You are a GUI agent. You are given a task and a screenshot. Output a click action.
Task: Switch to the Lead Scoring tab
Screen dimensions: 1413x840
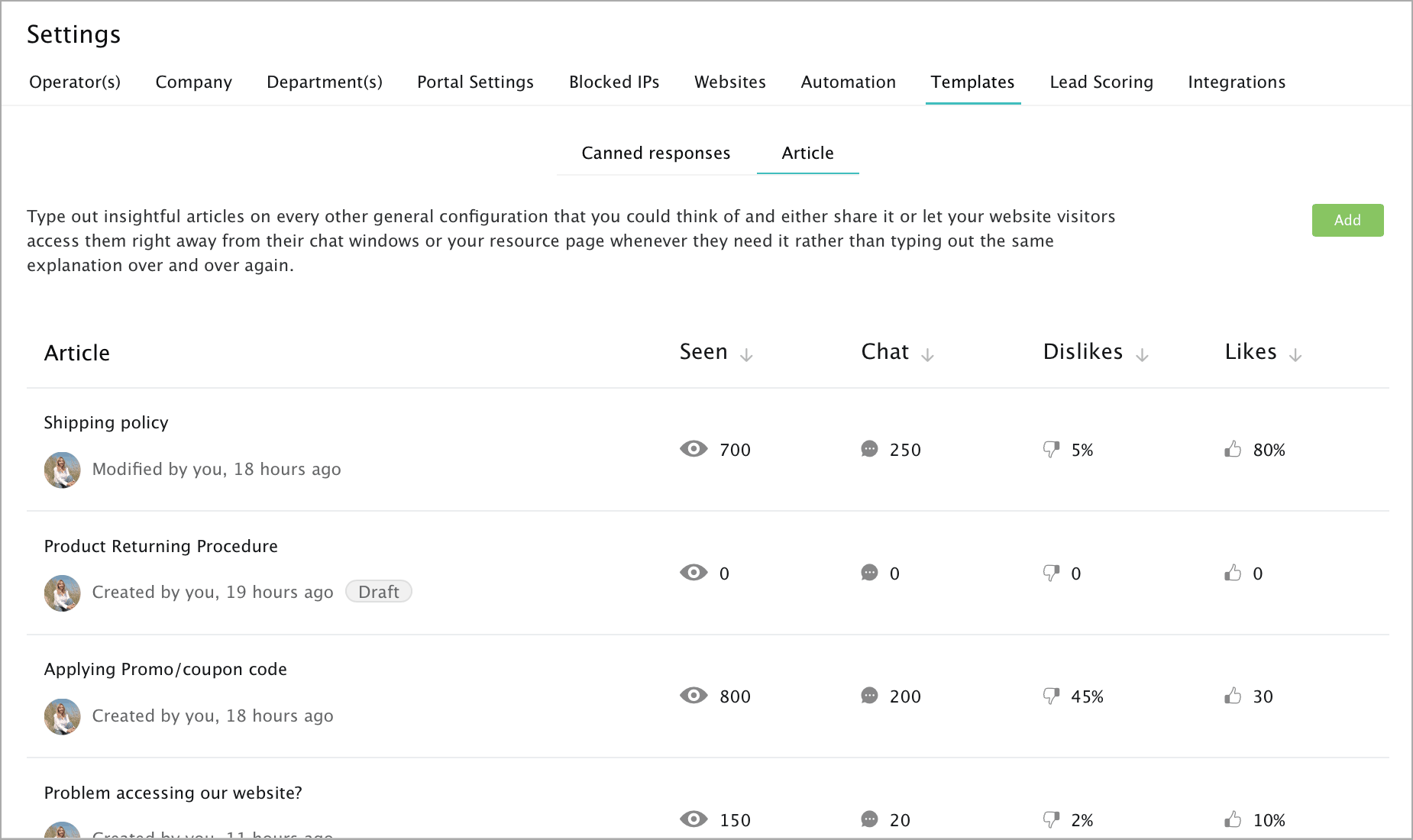[1101, 82]
